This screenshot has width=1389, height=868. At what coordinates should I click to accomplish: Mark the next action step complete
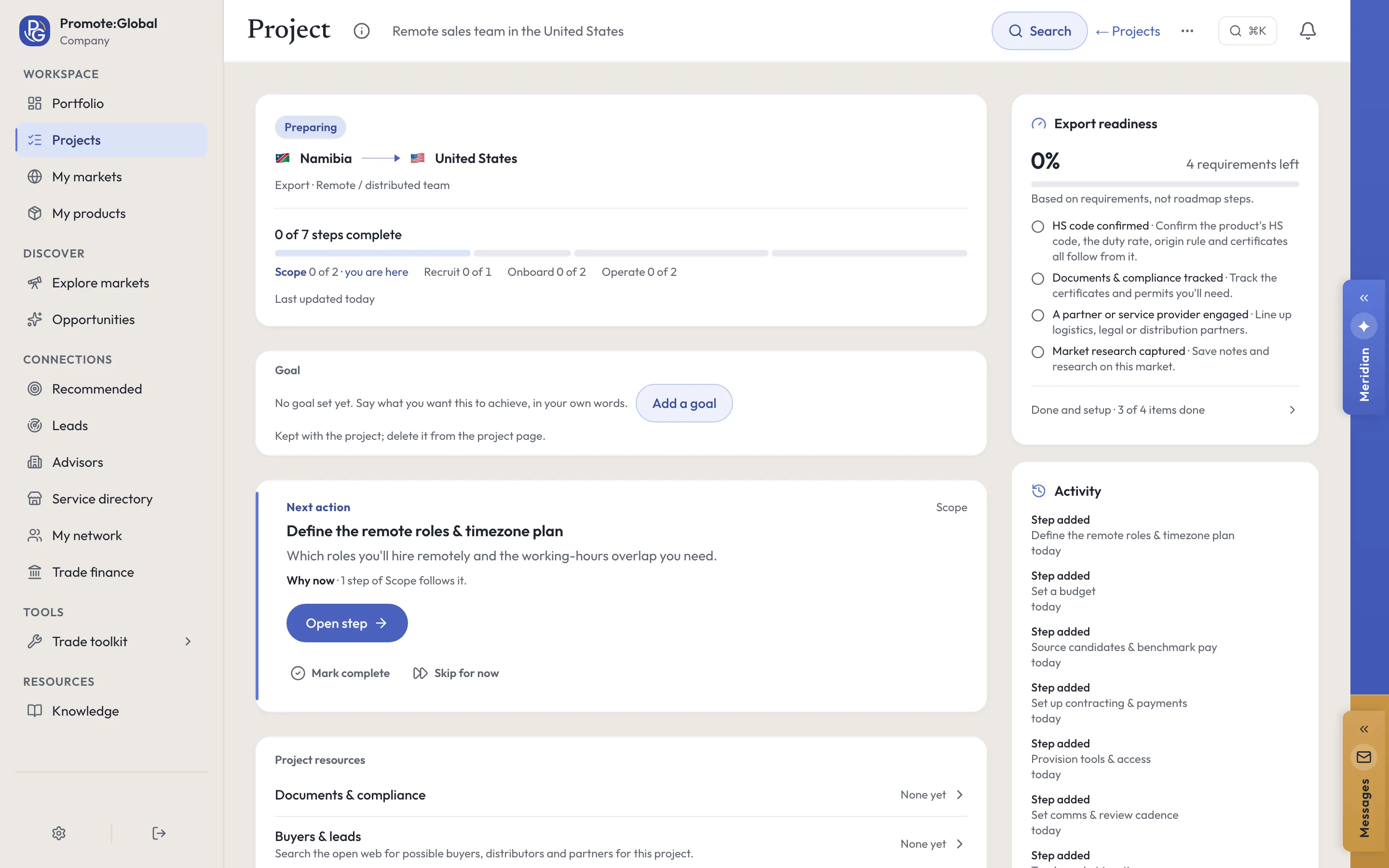[340, 673]
